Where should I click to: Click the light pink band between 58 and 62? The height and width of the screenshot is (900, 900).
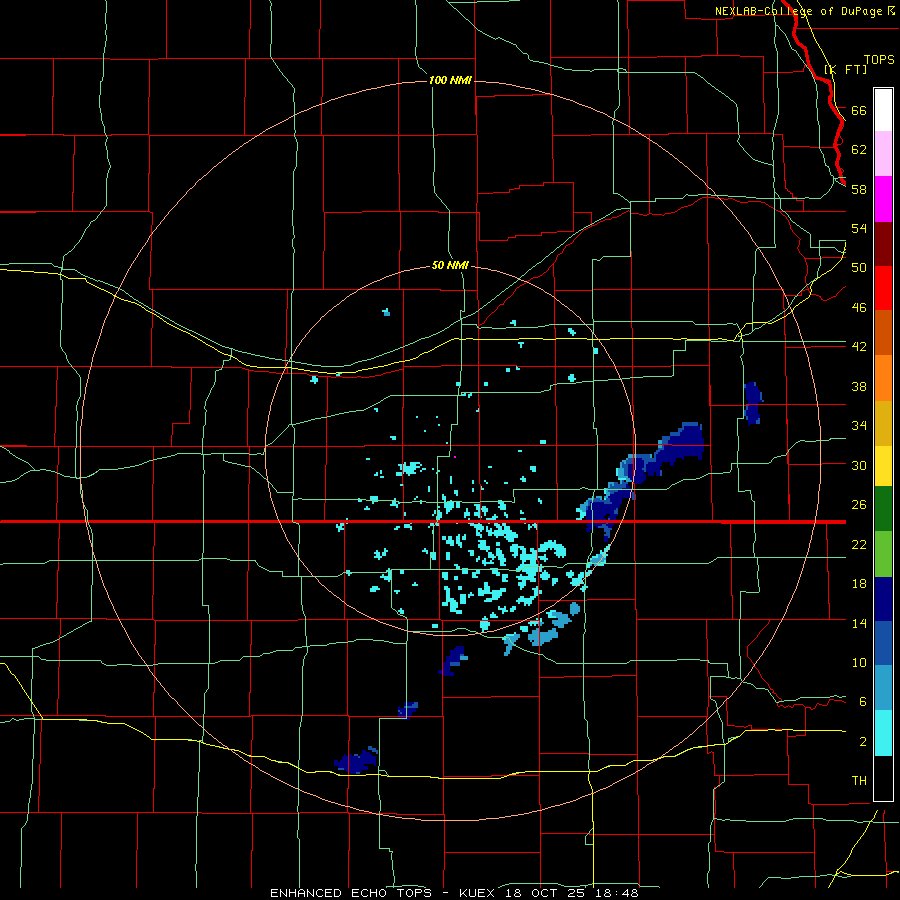coord(883,153)
